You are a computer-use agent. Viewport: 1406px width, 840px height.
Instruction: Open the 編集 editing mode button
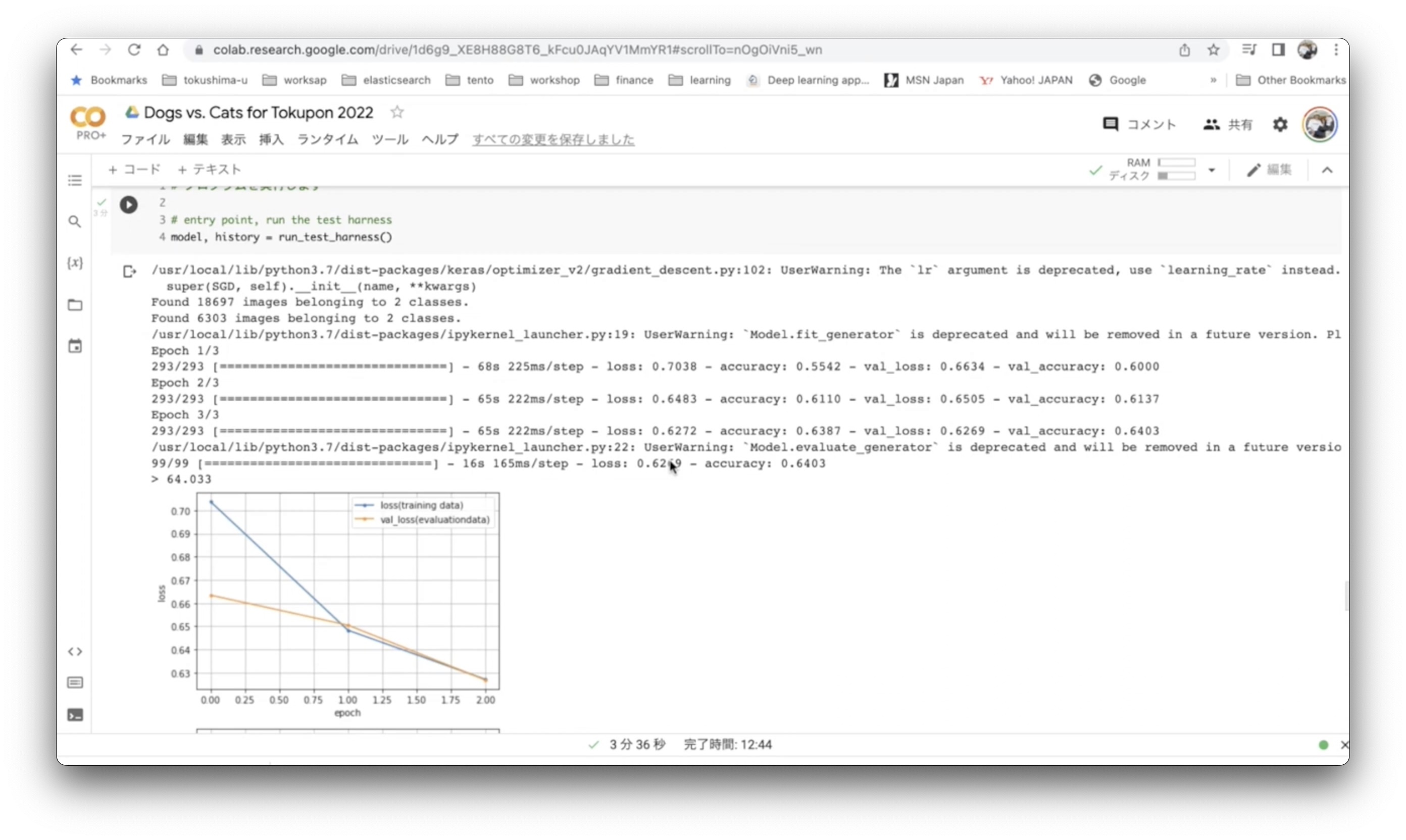pyautogui.click(x=1269, y=170)
